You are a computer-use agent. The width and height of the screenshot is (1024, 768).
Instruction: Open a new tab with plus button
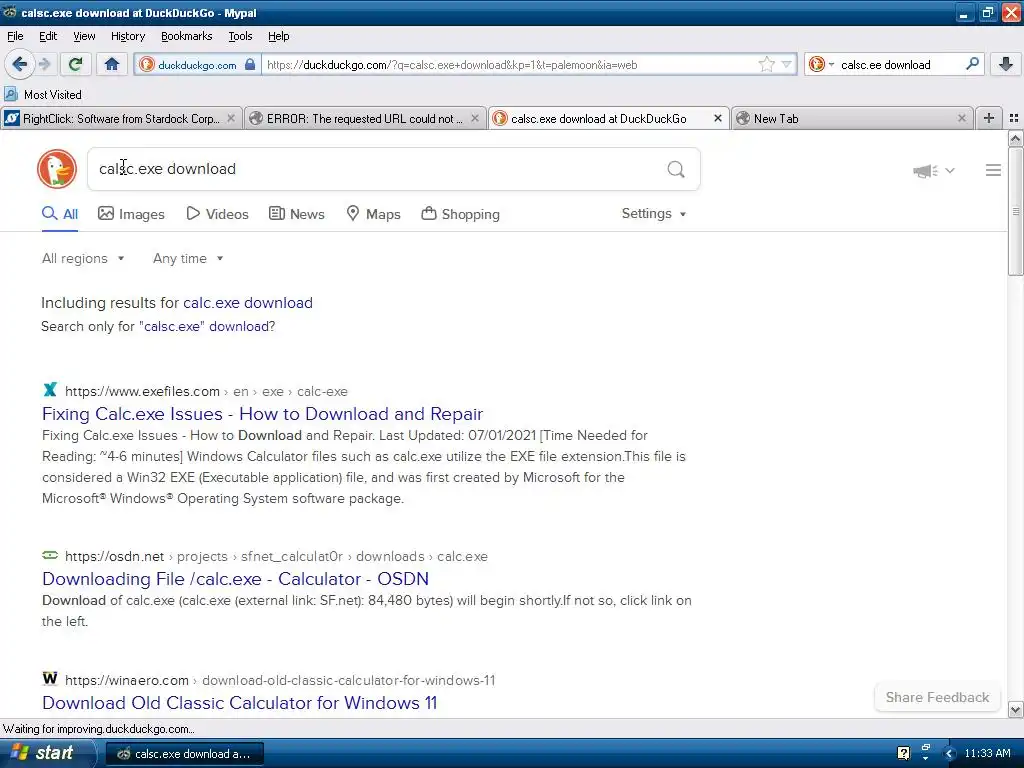coord(989,118)
